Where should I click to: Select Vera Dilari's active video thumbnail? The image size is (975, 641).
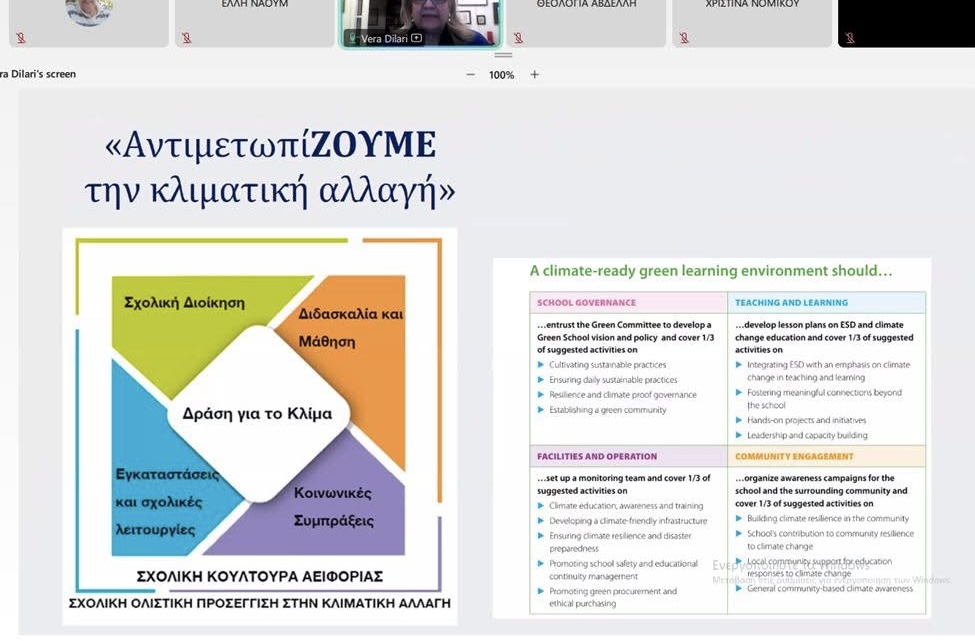(420, 18)
